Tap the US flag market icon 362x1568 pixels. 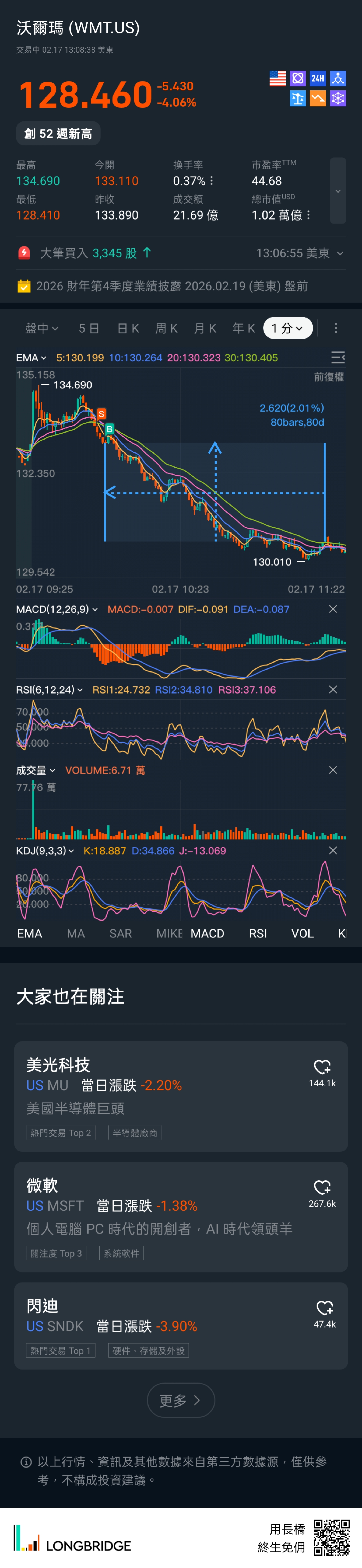[x=277, y=78]
